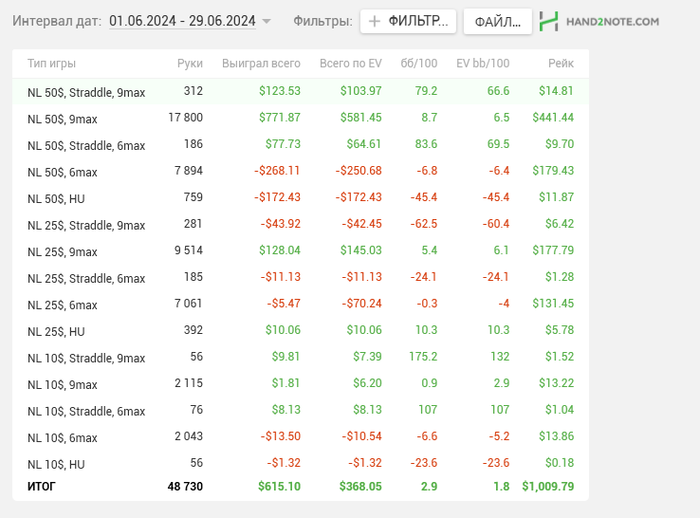Select the NL 10$, 6max row

pos(300,437)
